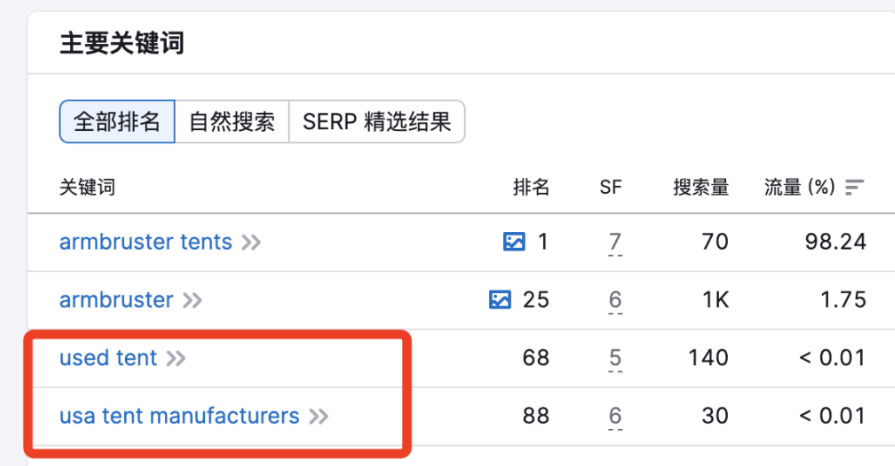Click the image icon beside rank 25
Image resolution: width=895 pixels, height=466 pixels.
[500, 300]
